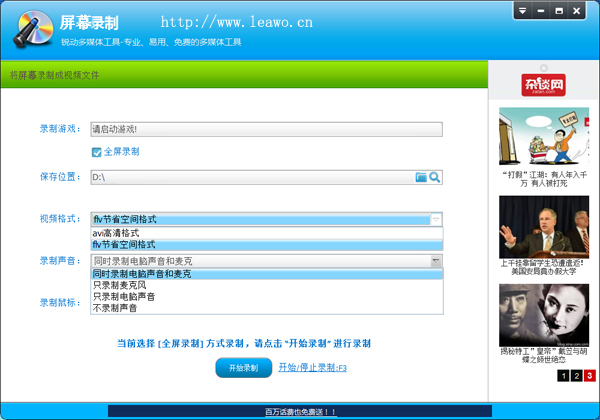Choose 只录制麦克风 in the sound list
The image size is (600, 420).
(120, 285)
